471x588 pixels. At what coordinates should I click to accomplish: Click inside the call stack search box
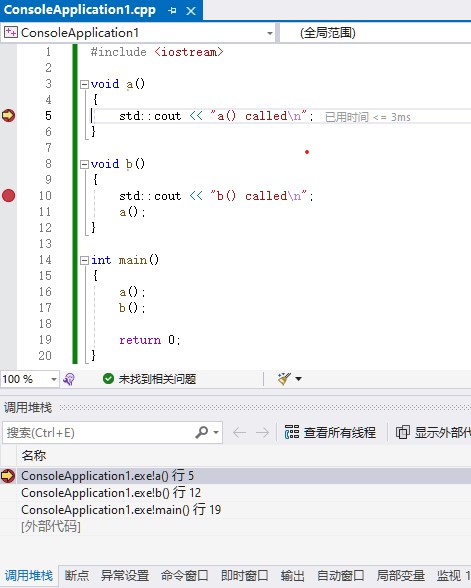click(98, 433)
